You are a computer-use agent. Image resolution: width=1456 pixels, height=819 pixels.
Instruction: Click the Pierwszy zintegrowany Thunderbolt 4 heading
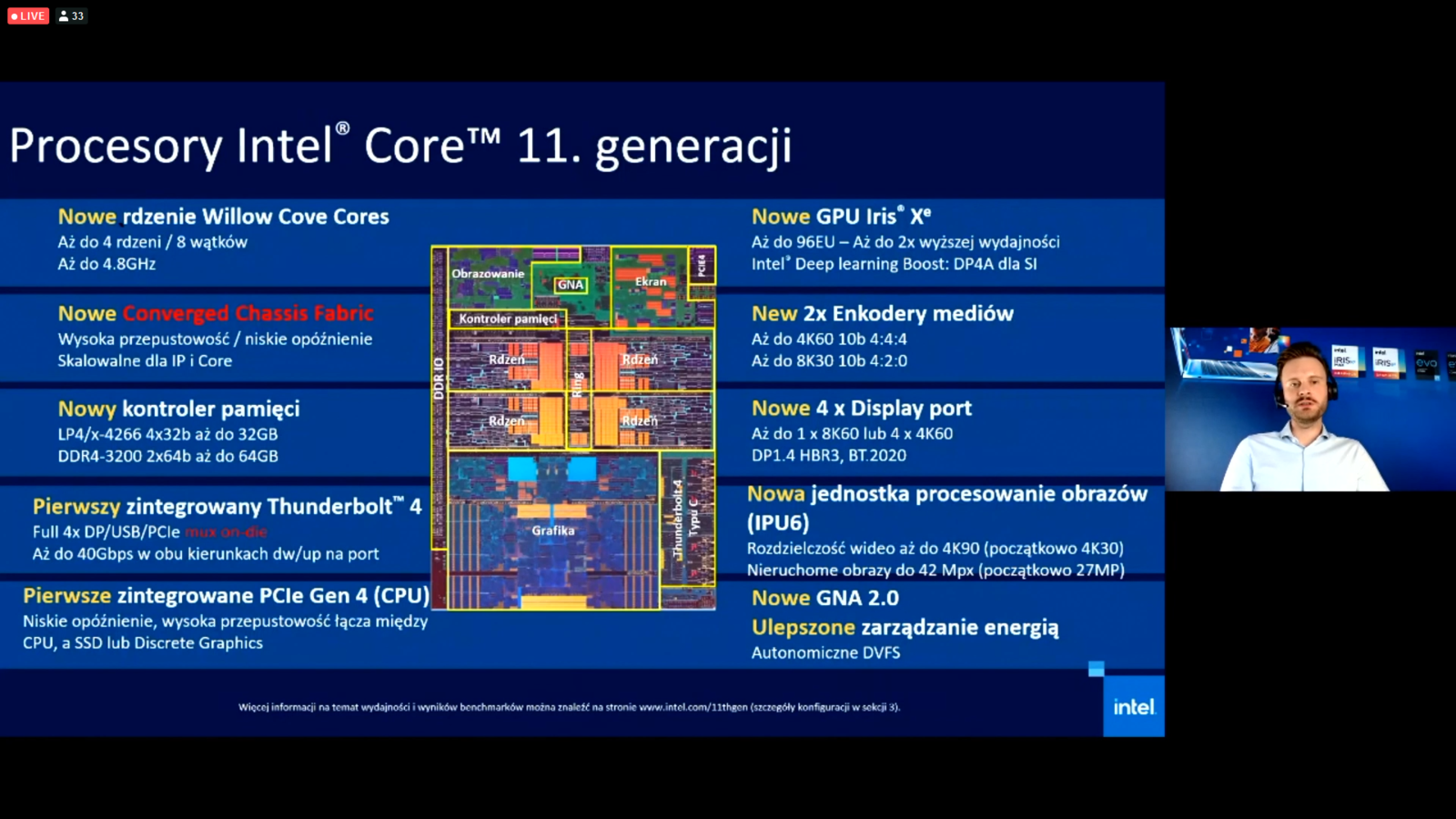tap(228, 506)
